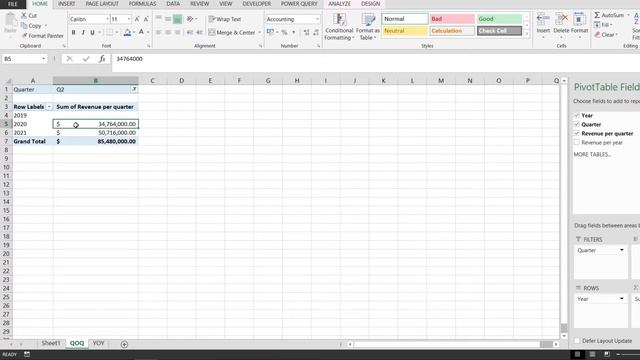Click the Copy icon
Screen dimensions: 640x360
24,26
